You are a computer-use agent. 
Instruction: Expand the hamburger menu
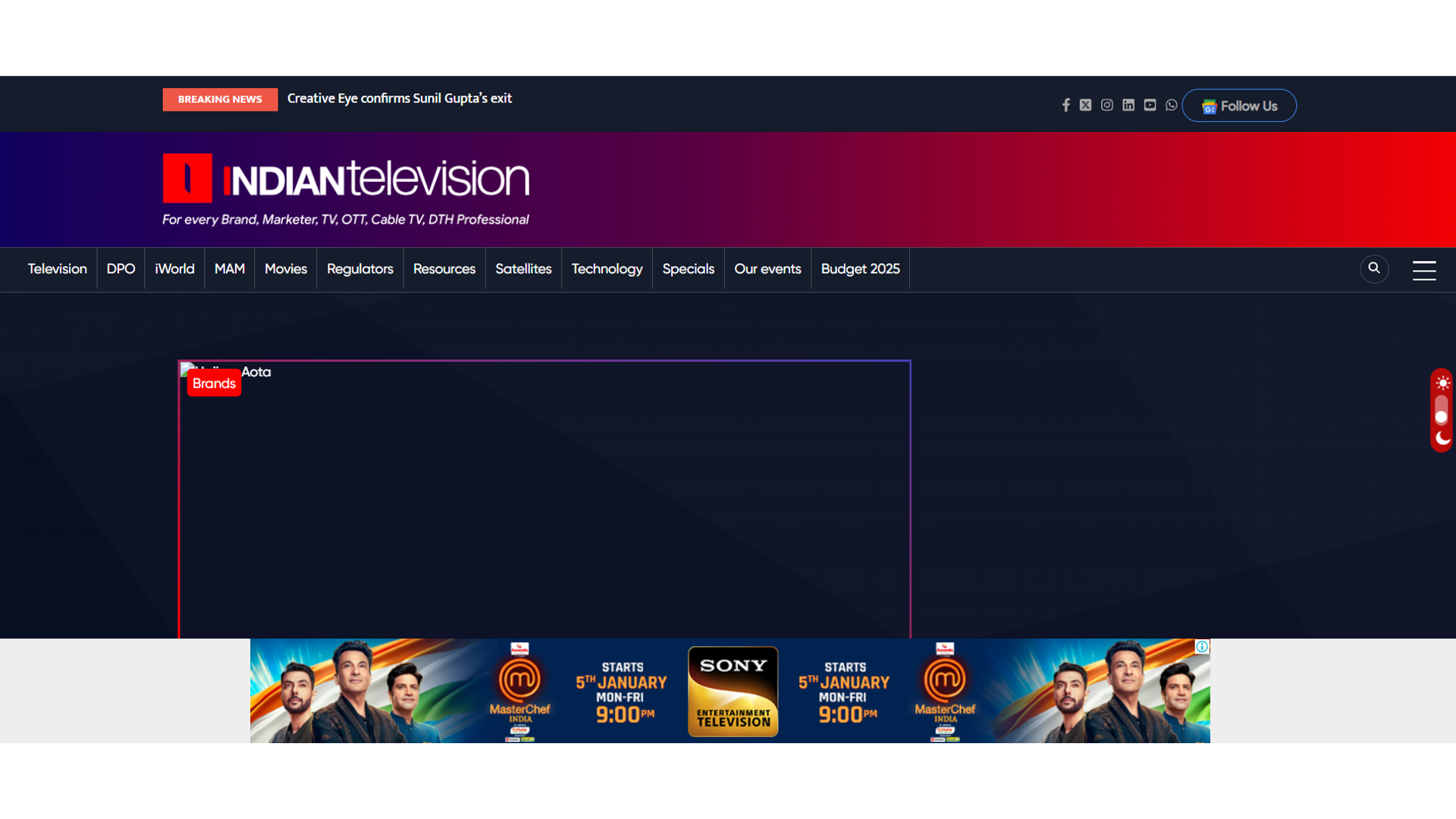(x=1424, y=271)
